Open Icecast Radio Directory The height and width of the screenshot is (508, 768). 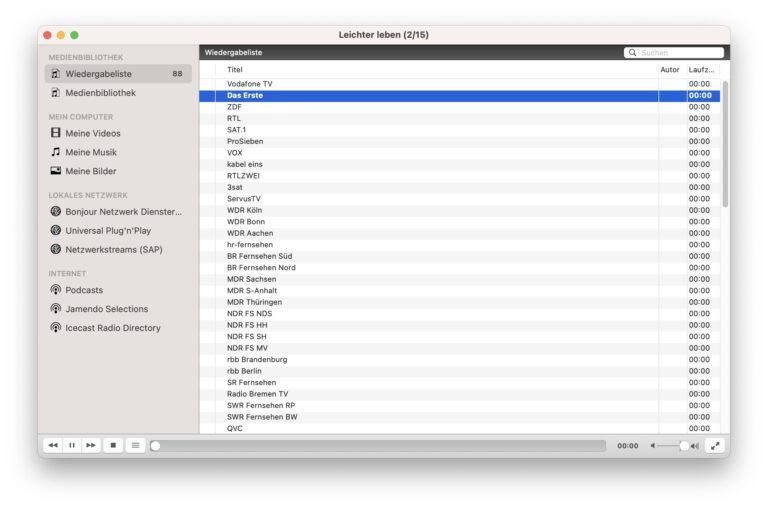pos(118,328)
